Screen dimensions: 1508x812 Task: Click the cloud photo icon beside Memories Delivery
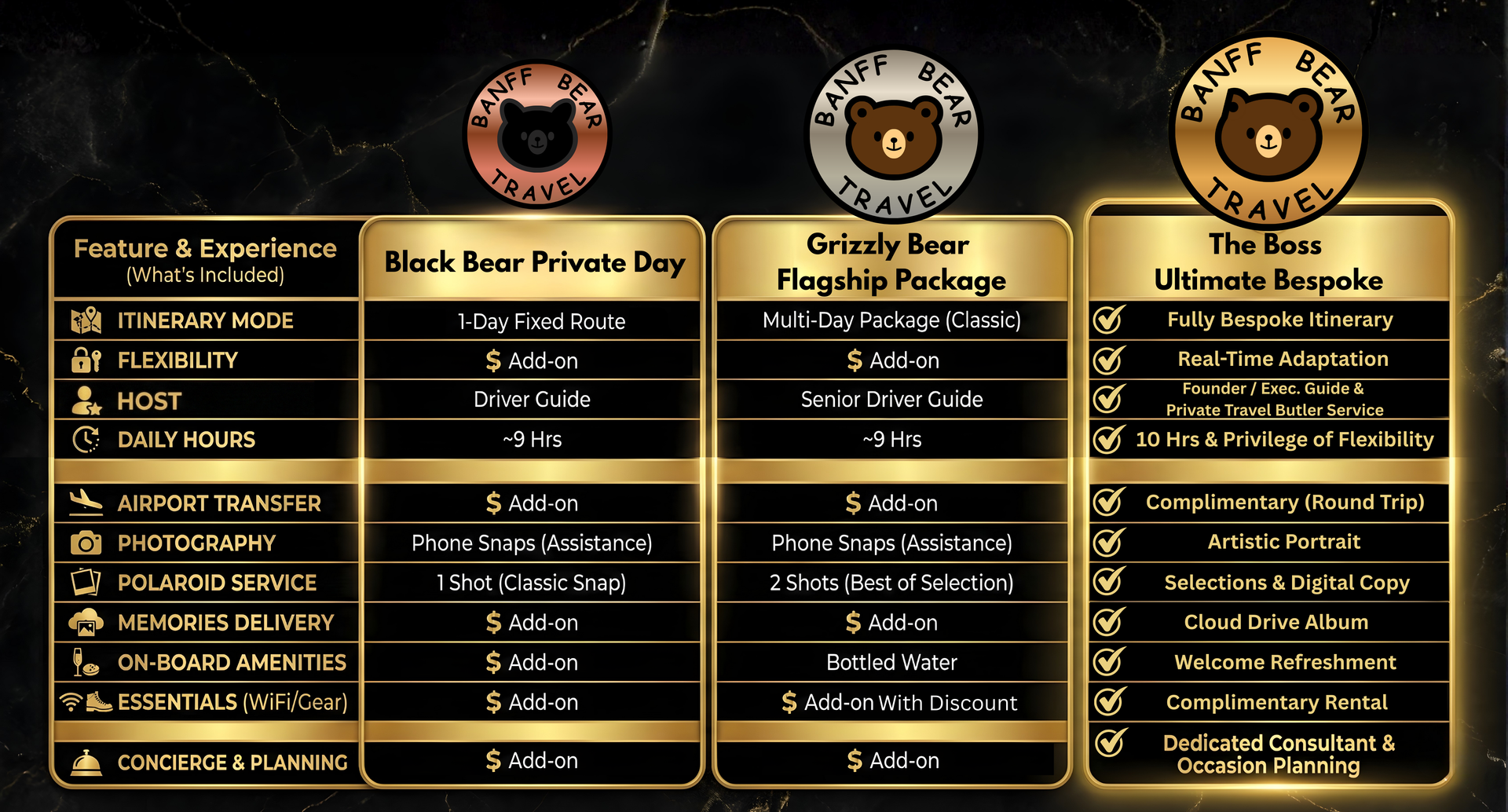coord(86,622)
